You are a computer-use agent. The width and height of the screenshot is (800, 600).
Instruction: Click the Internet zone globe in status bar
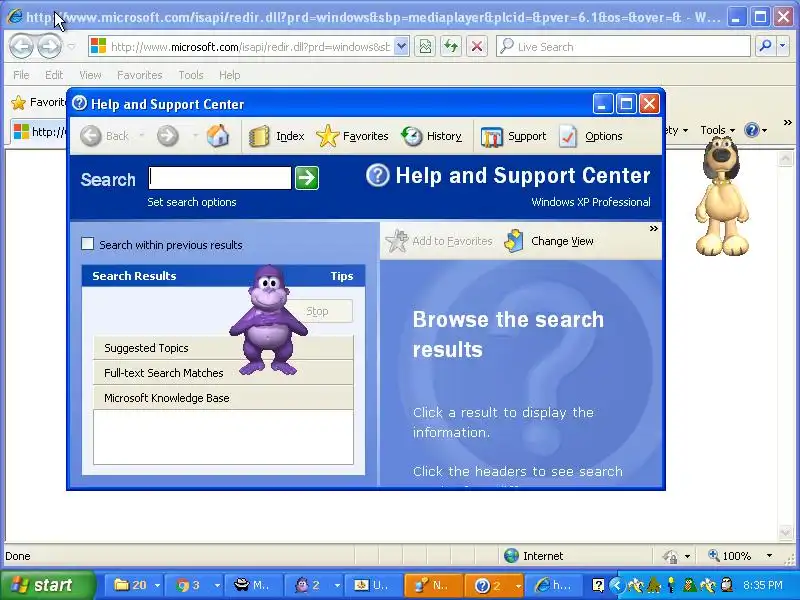click(x=511, y=556)
